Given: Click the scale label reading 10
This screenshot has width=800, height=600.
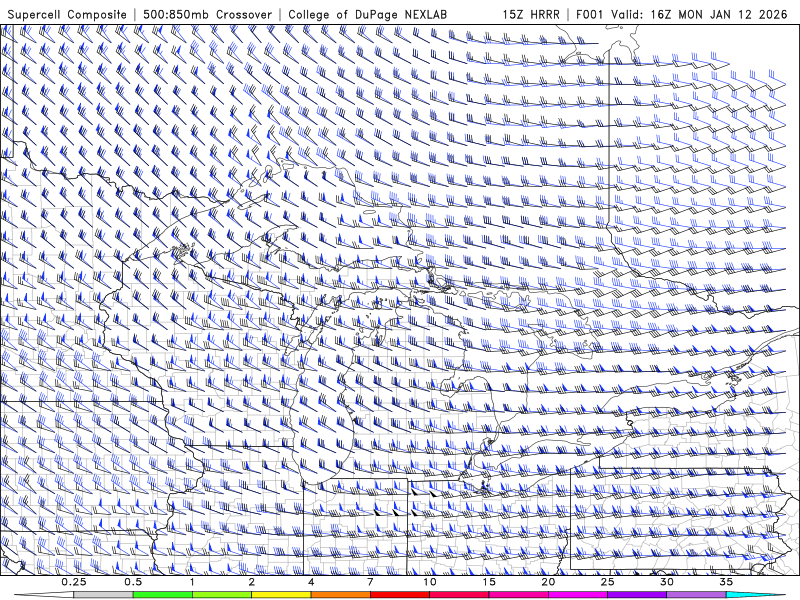Looking at the screenshot, I should click(430, 582).
